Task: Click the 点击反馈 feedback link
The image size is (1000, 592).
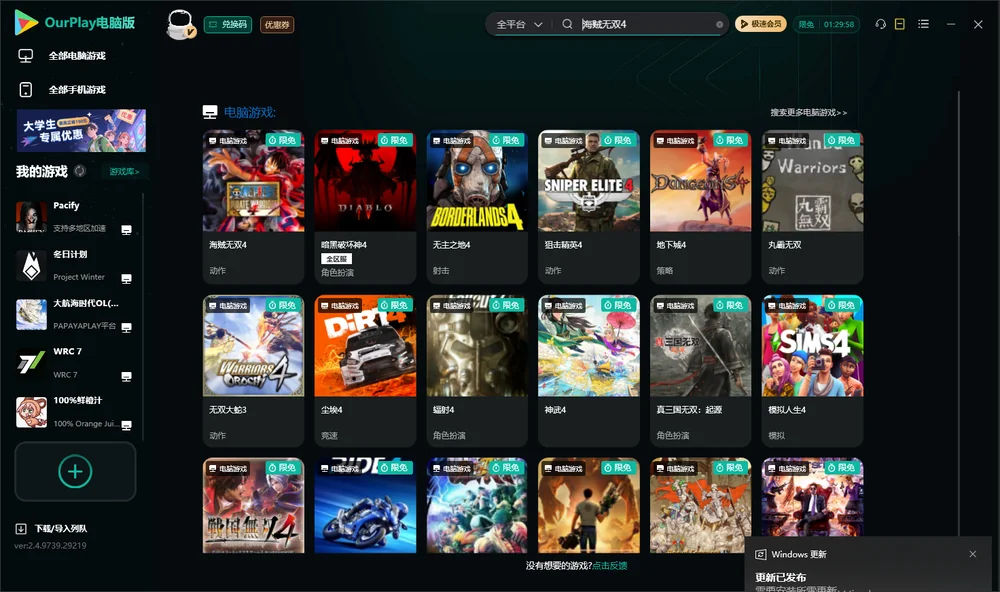Action: [x=610, y=565]
